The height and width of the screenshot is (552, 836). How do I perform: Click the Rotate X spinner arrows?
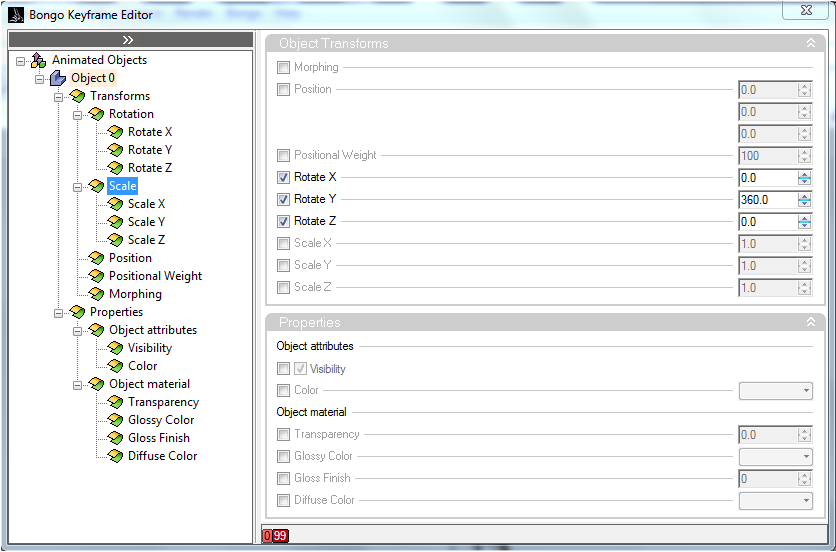[x=805, y=178]
